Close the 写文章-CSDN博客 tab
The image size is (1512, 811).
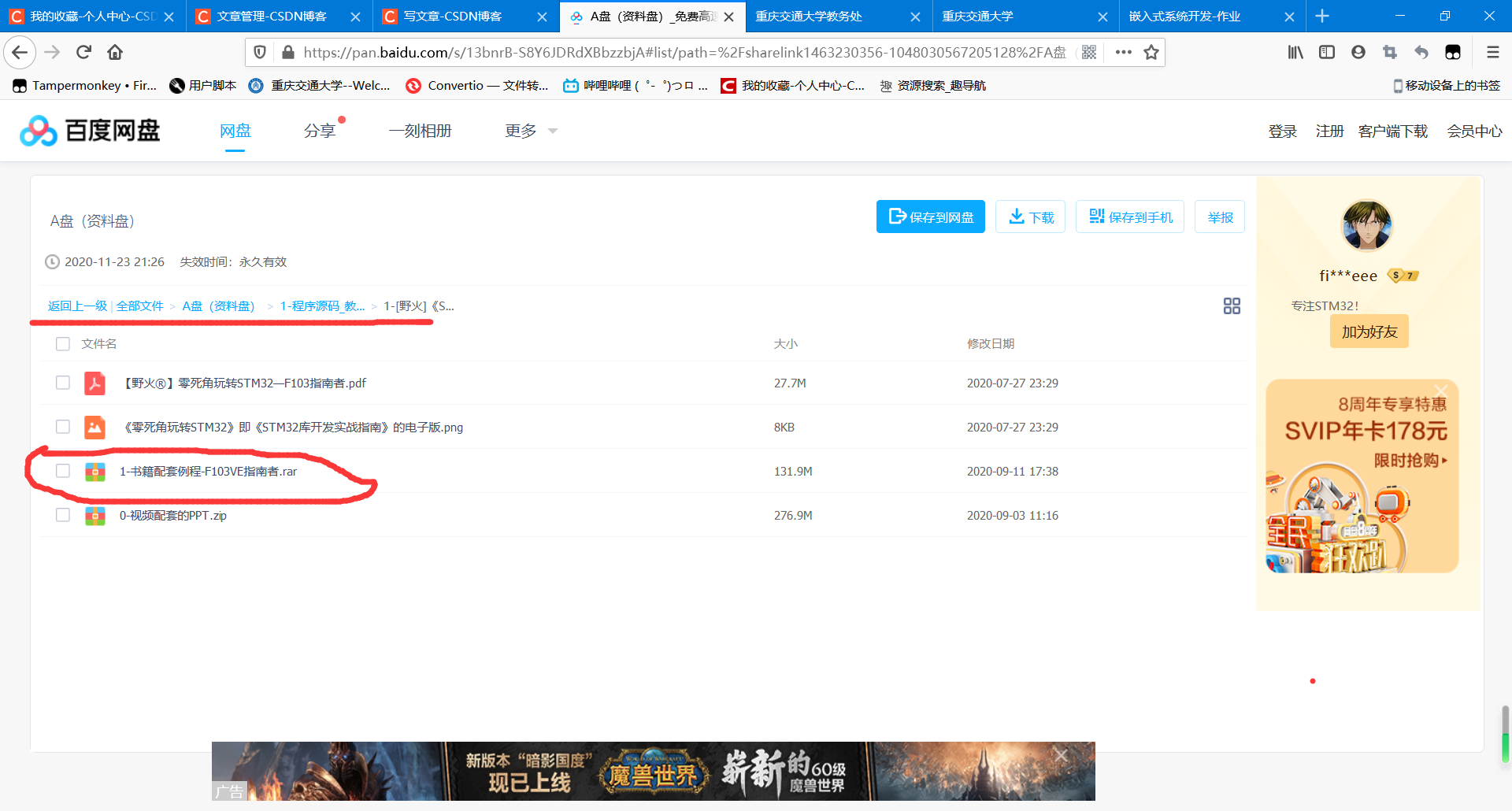click(542, 17)
